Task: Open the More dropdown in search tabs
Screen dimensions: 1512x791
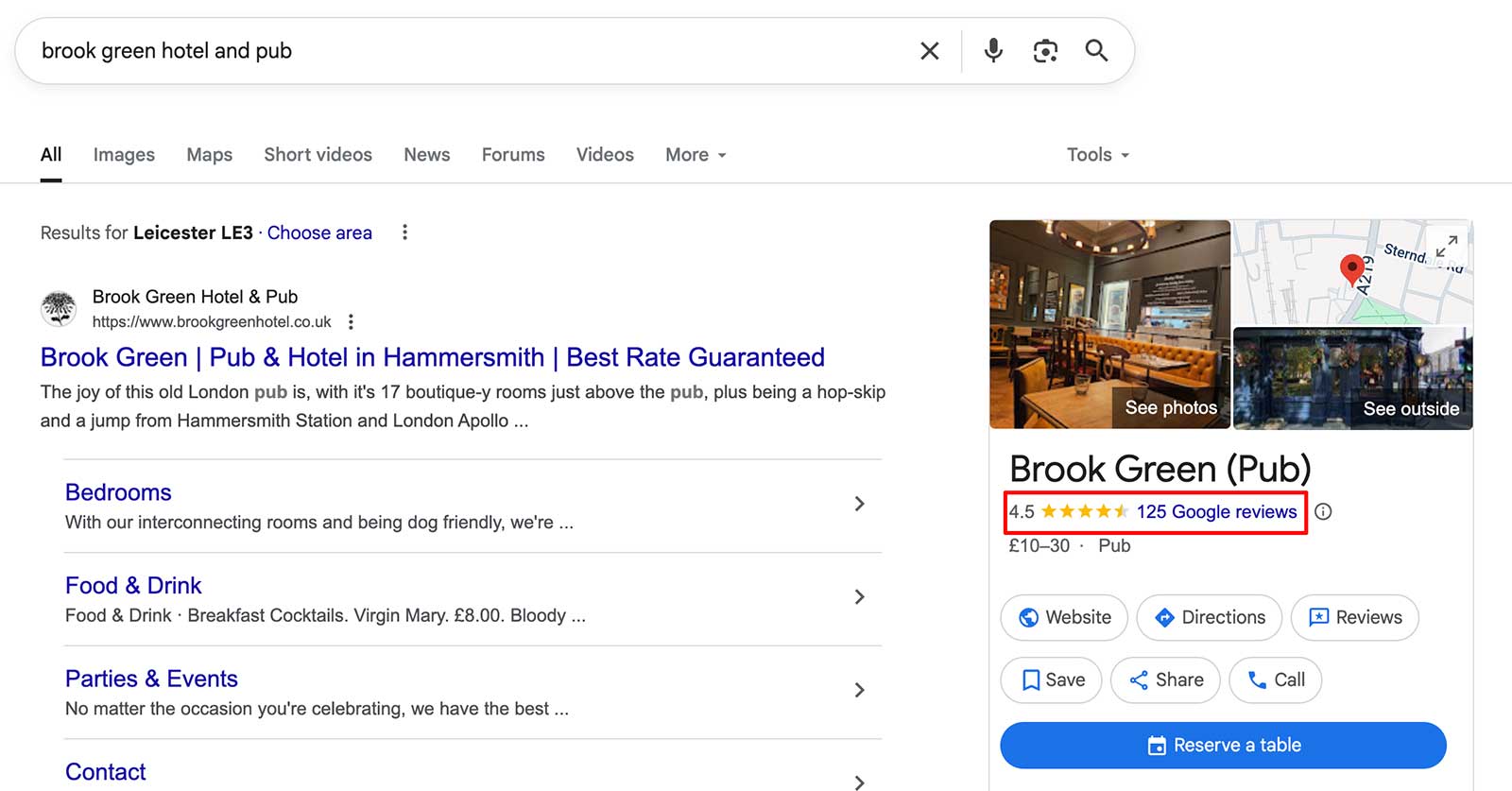Action: [696, 155]
